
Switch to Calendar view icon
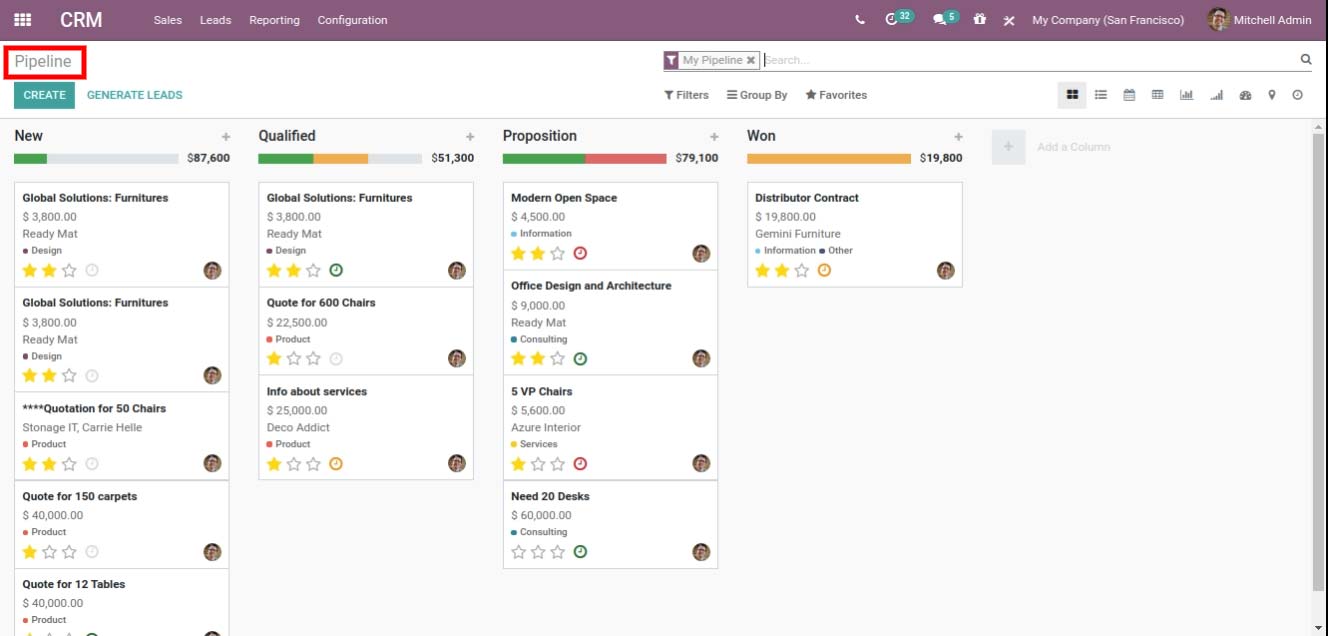(1129, 95)
